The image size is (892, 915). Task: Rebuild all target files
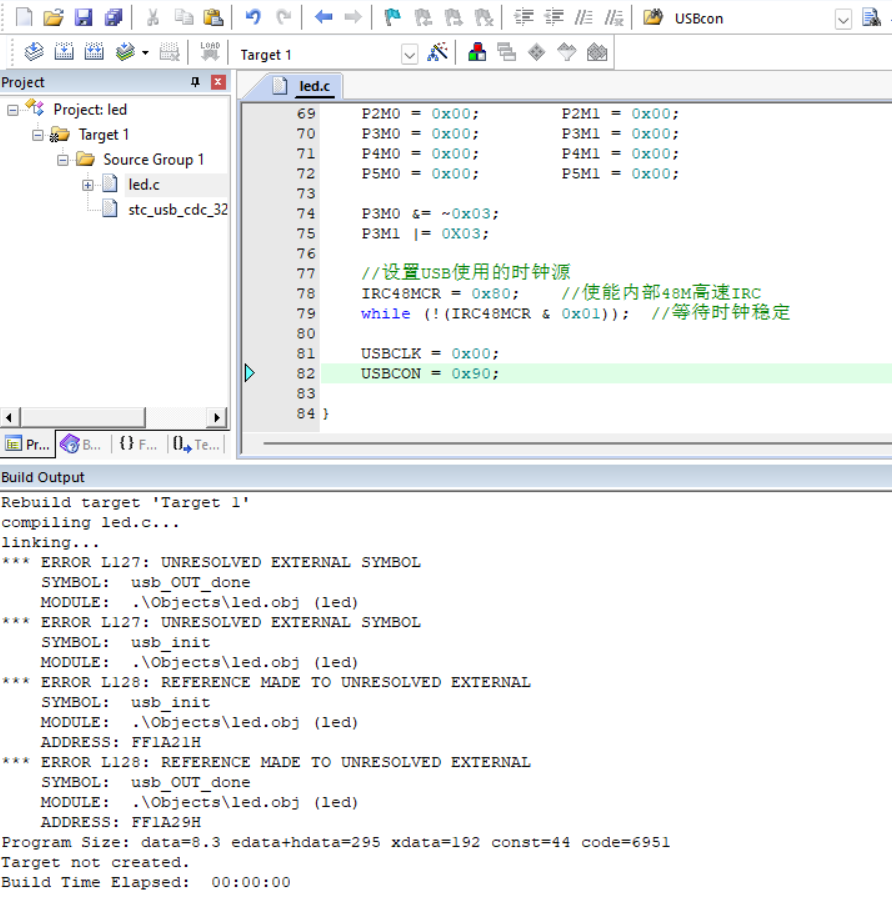pyautogui.click(x=94, y=53)
